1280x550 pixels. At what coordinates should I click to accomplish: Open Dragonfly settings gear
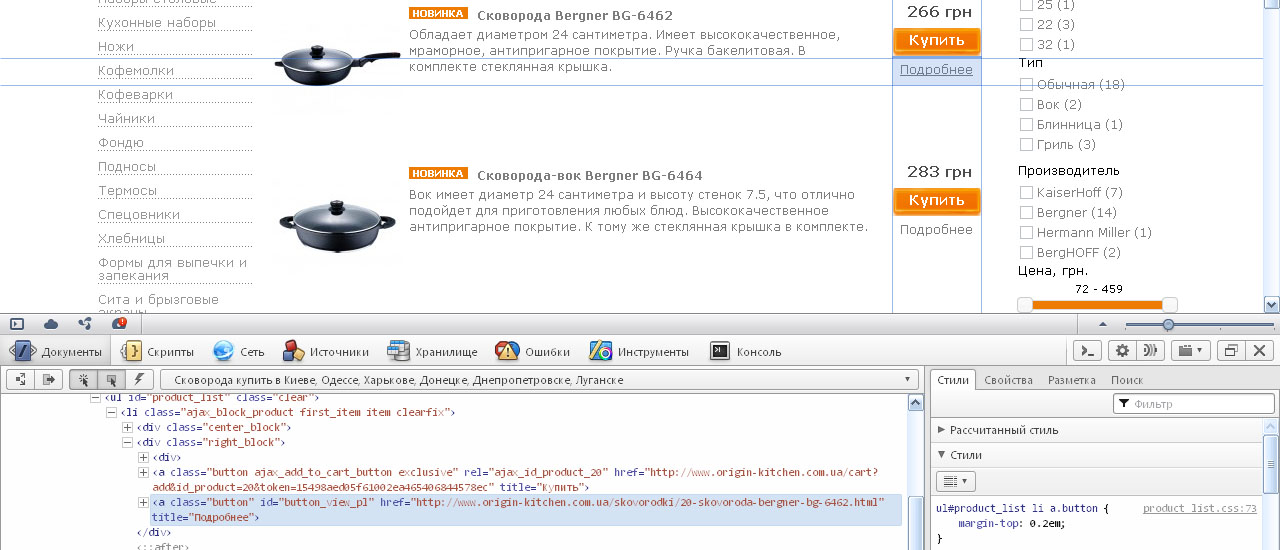pyautogui.click(x=1123, y=350)
